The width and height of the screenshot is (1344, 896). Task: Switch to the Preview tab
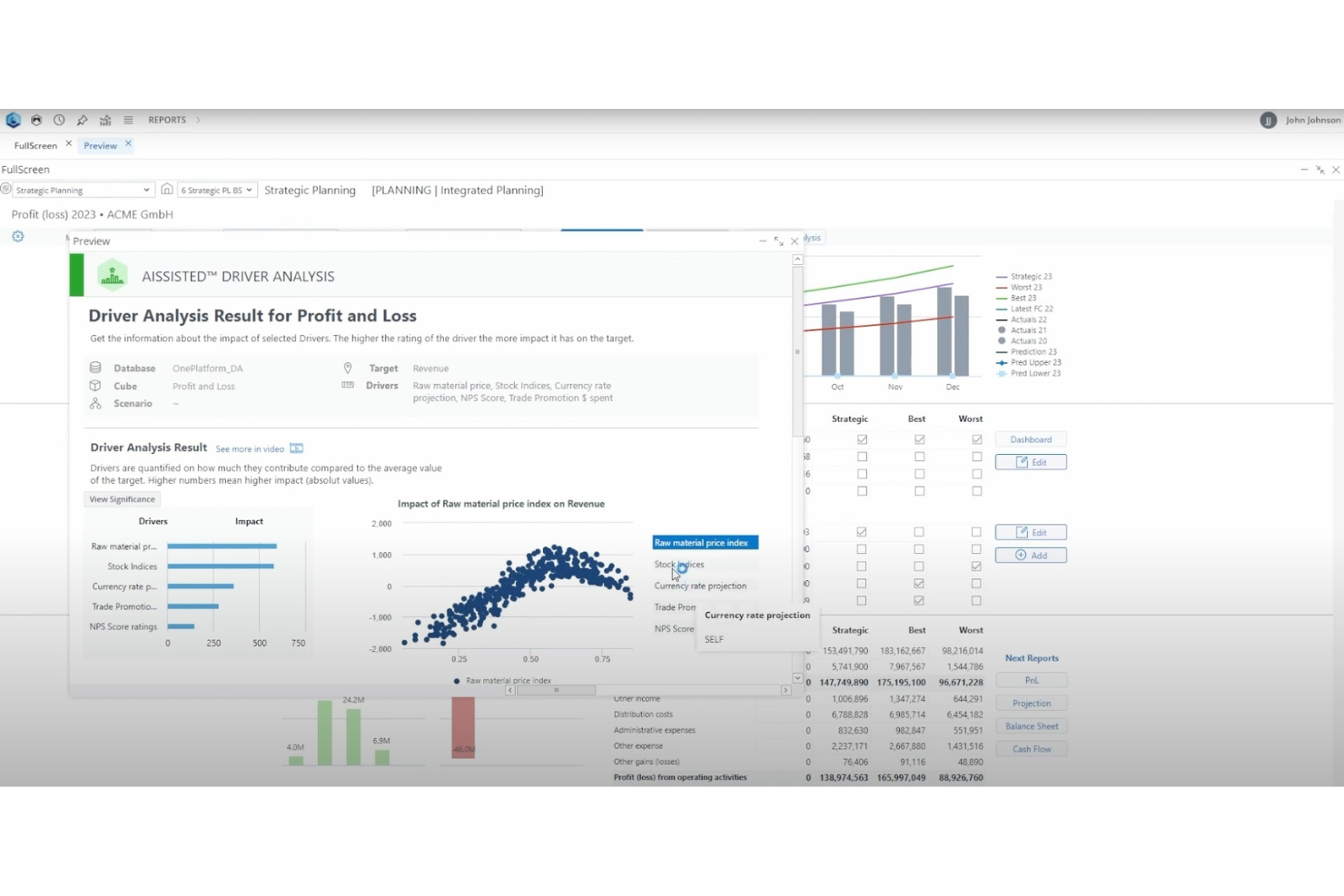[100, 145]
